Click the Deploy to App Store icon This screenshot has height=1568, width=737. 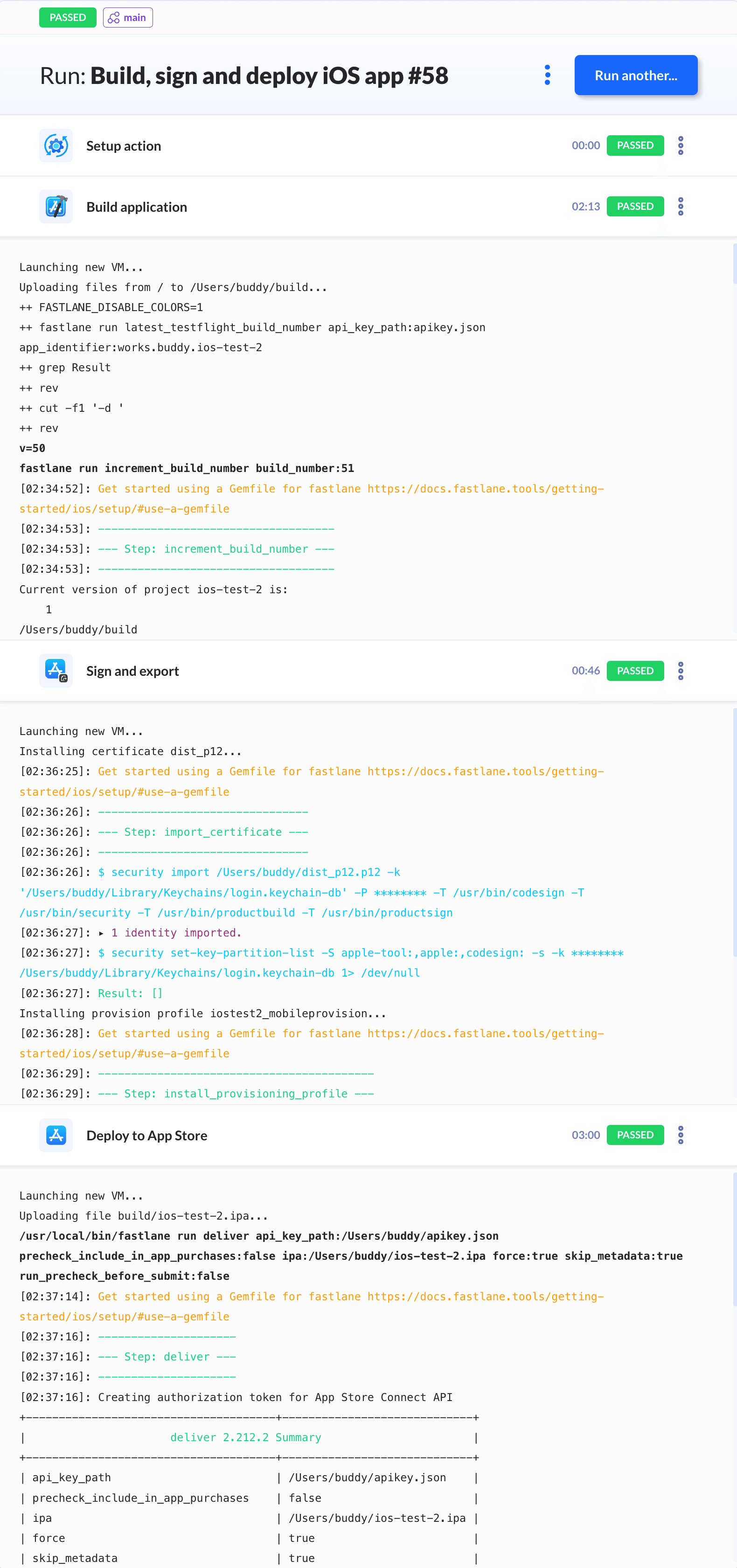(56, 1135)
